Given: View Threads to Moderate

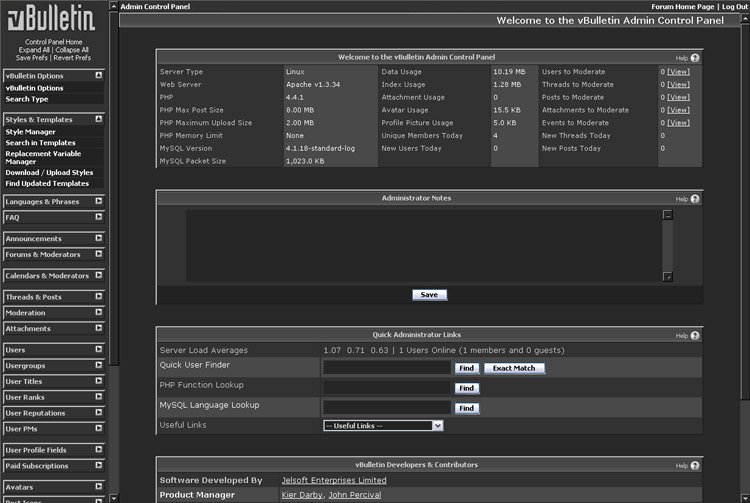Looking at the screenshot, I should 678,85.
